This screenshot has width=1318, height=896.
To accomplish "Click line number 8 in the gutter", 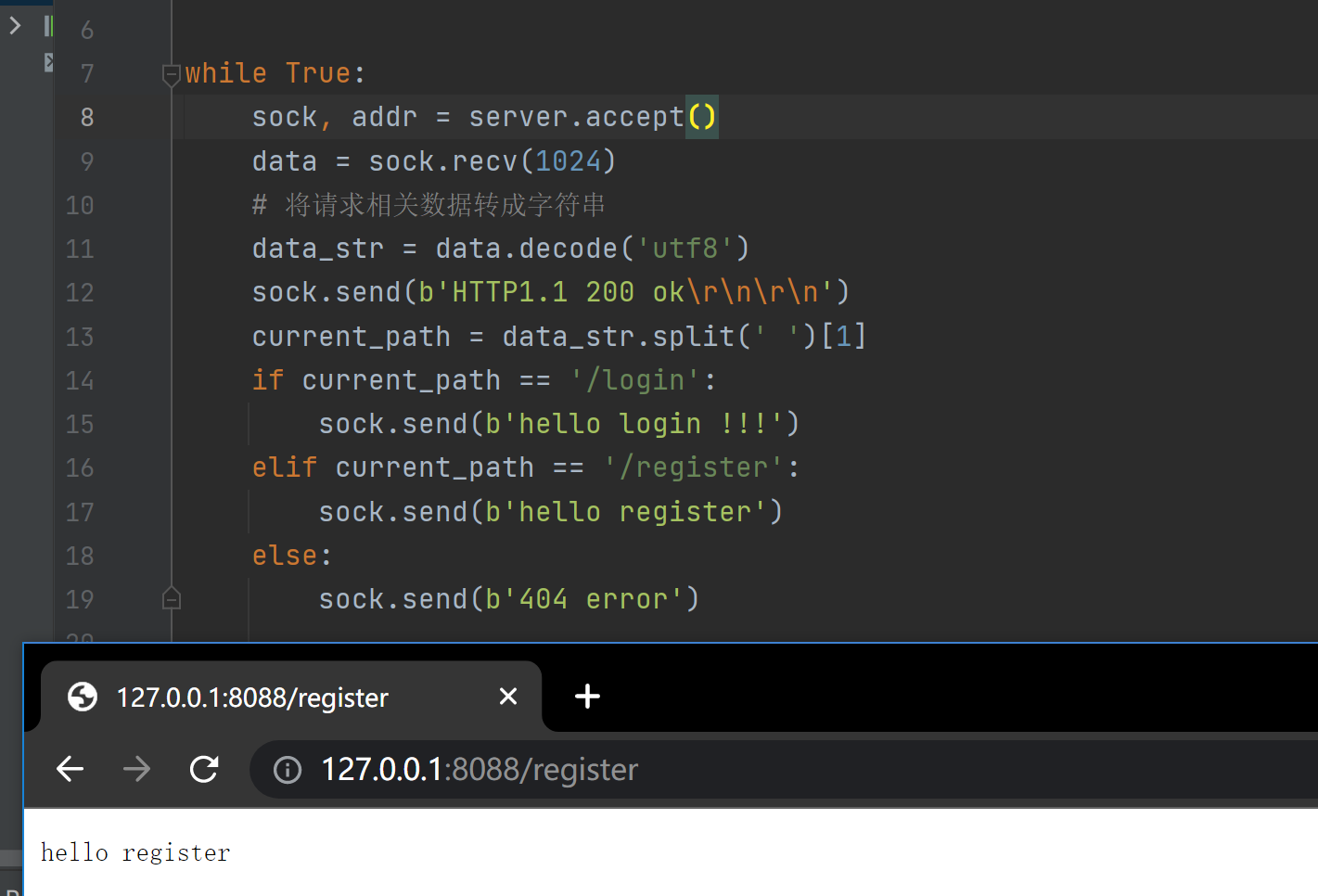I will coord(87,117).
